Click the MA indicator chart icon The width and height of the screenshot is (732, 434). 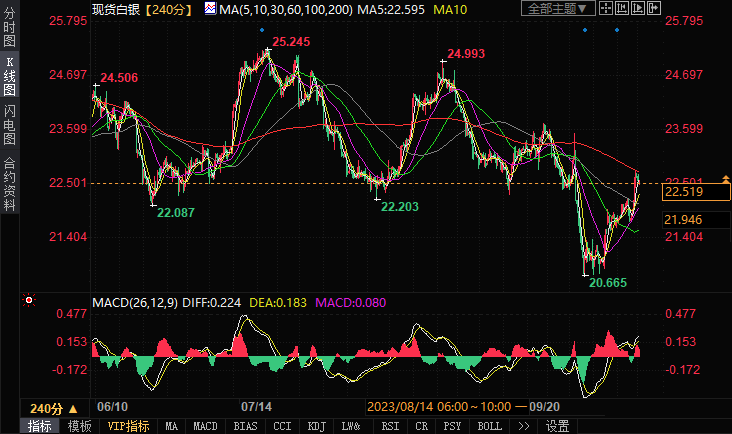point(211,8)
